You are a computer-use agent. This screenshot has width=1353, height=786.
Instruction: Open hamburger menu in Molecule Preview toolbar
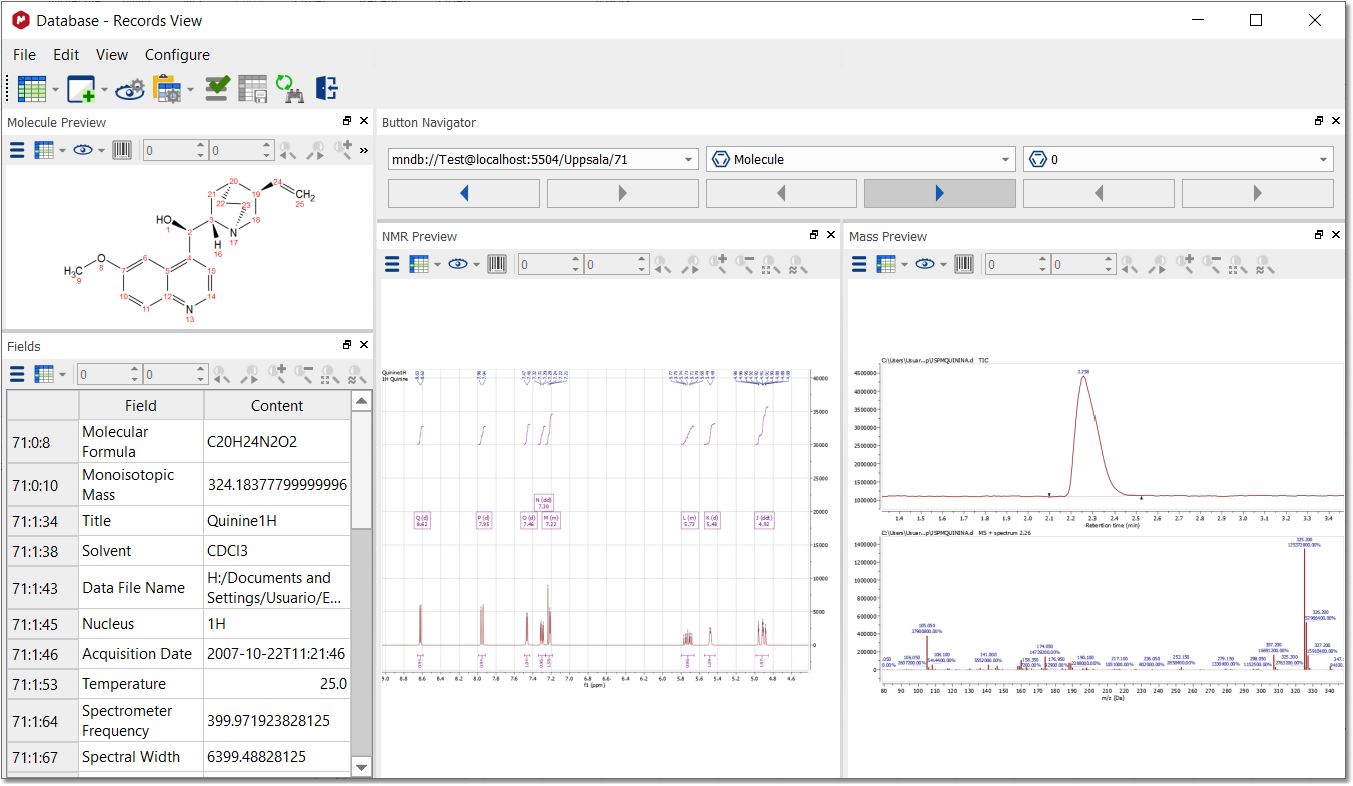pos(17,150)
